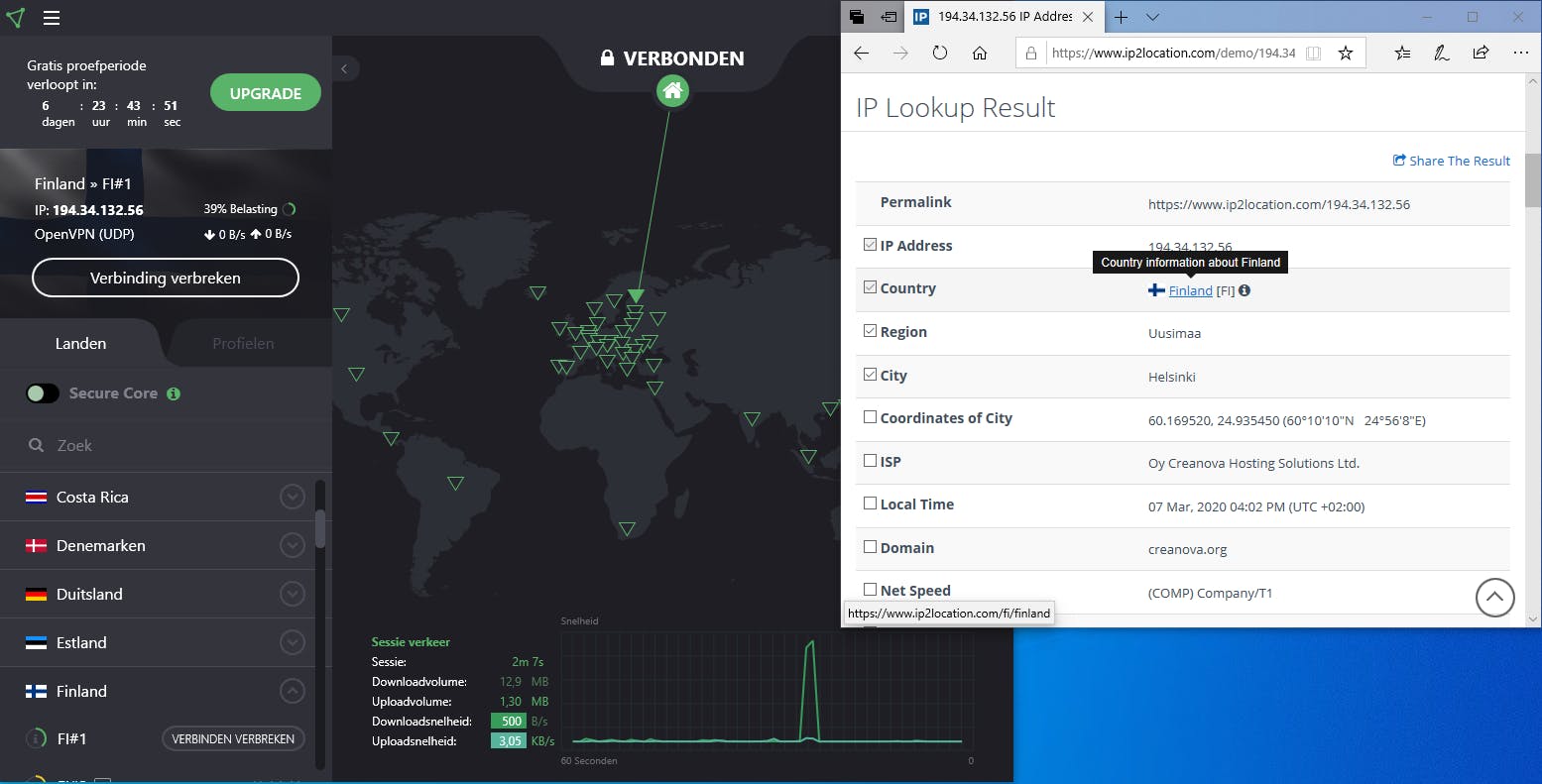Viewport: 1542px width, 784px height.
Task: Add page to favorites with star
Action: [1346, 54]
